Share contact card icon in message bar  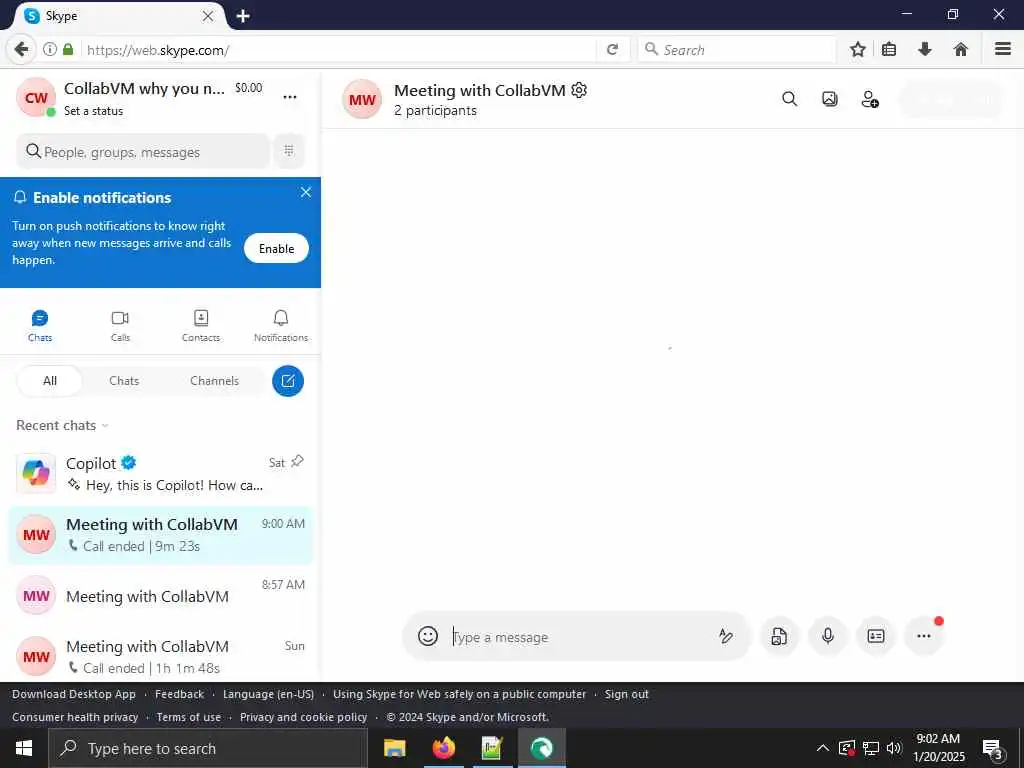point(876,636)
